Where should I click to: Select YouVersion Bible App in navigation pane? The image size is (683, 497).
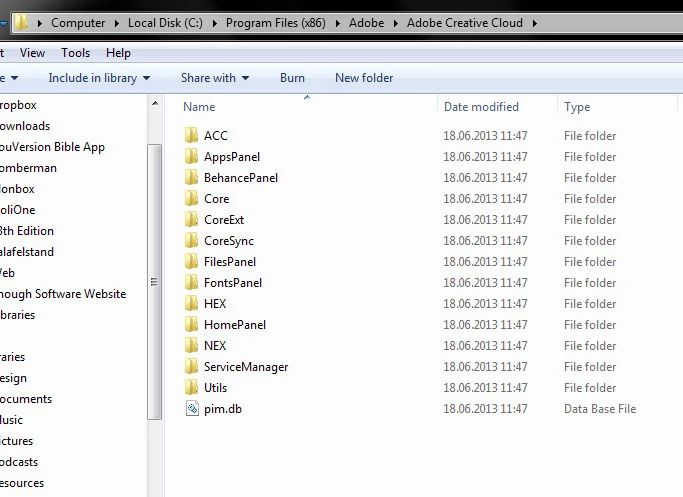click(x=52, y=147)
